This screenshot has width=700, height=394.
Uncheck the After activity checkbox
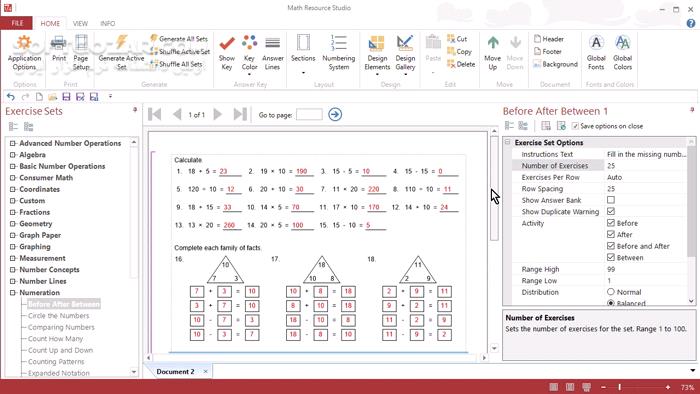(x=611, y=235)
